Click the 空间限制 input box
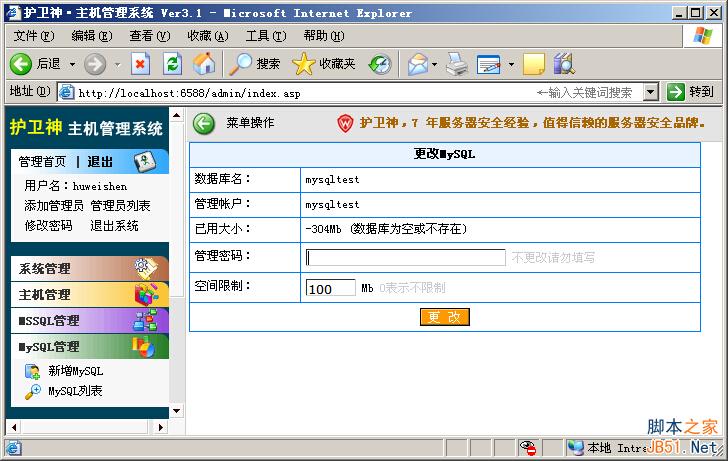 point(329,288)
